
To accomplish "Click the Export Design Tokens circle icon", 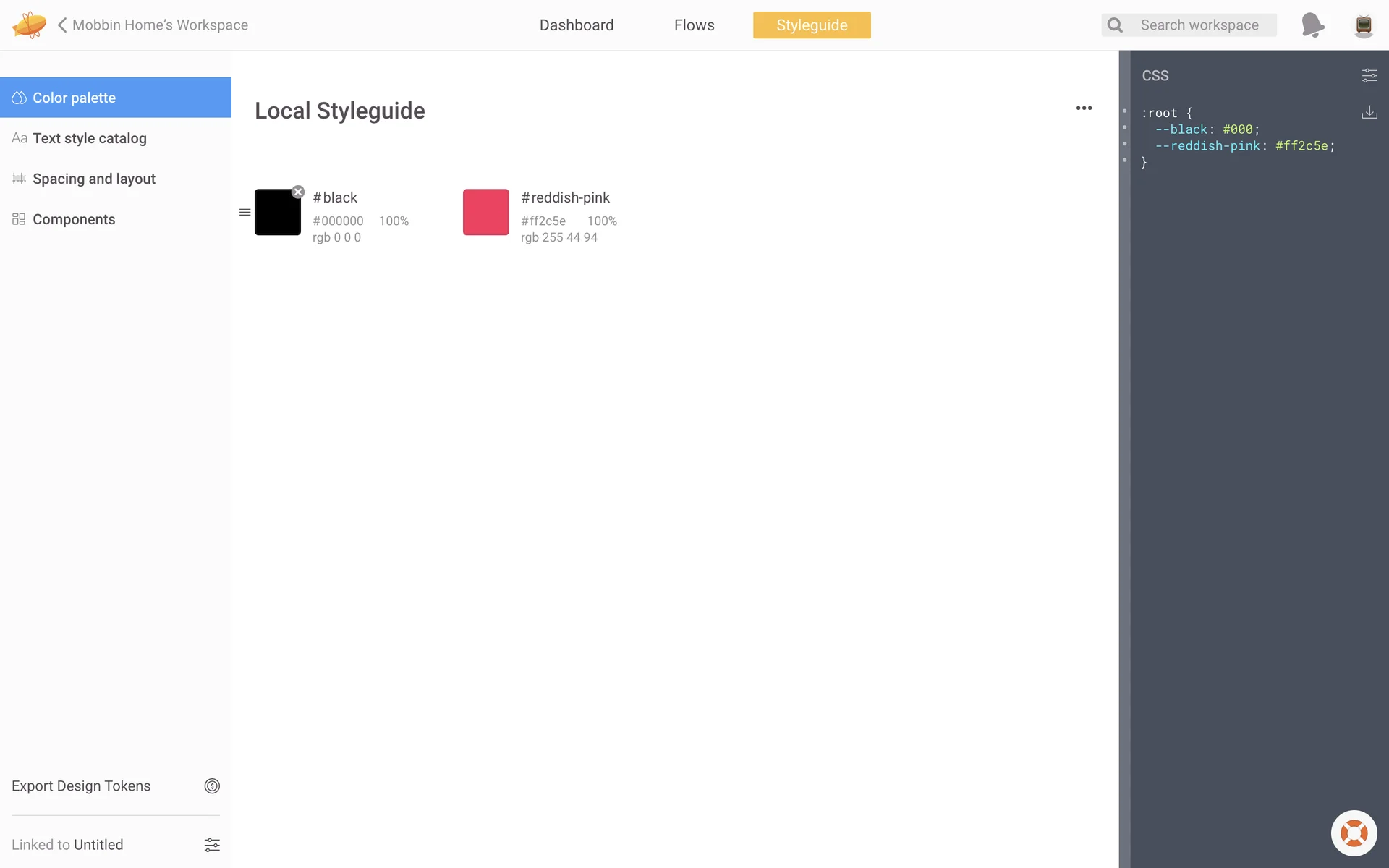I will point(212,786).
